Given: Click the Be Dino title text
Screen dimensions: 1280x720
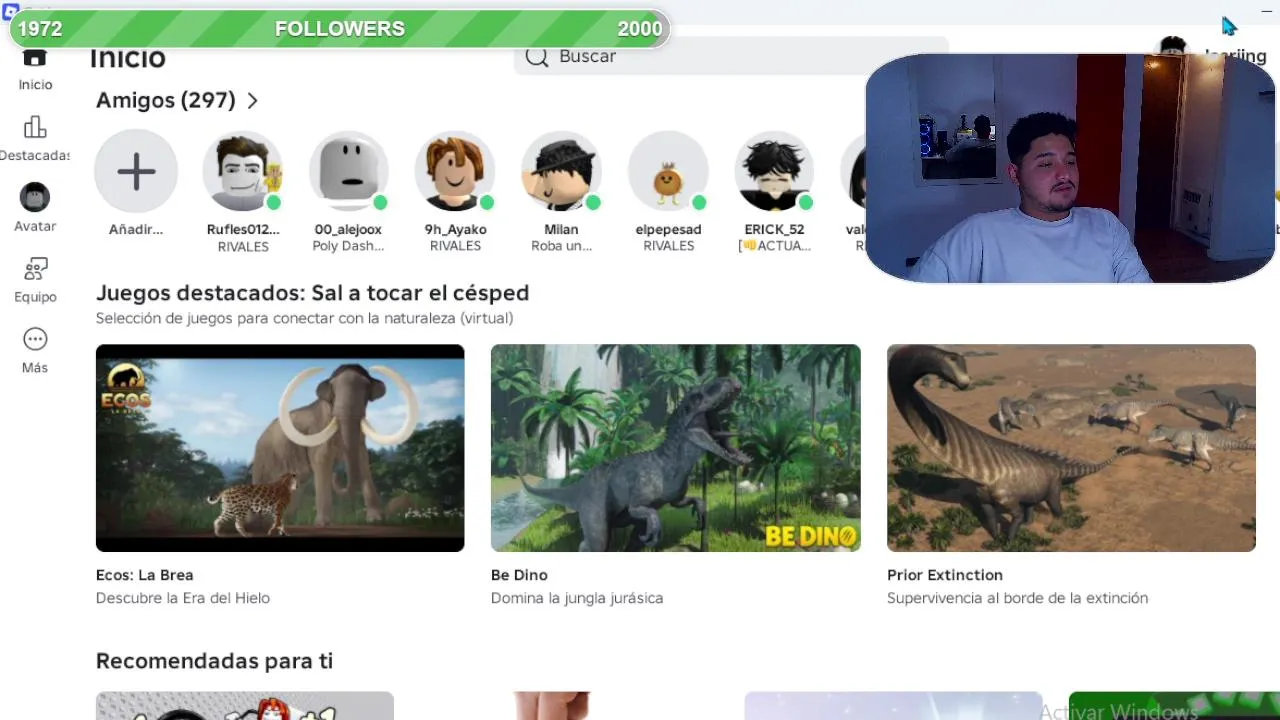Looking at the screenshot, I should (519, 575).
